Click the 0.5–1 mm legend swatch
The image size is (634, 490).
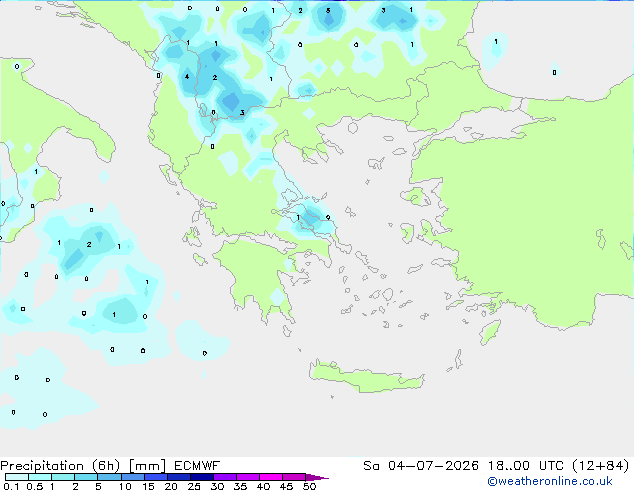40,477
